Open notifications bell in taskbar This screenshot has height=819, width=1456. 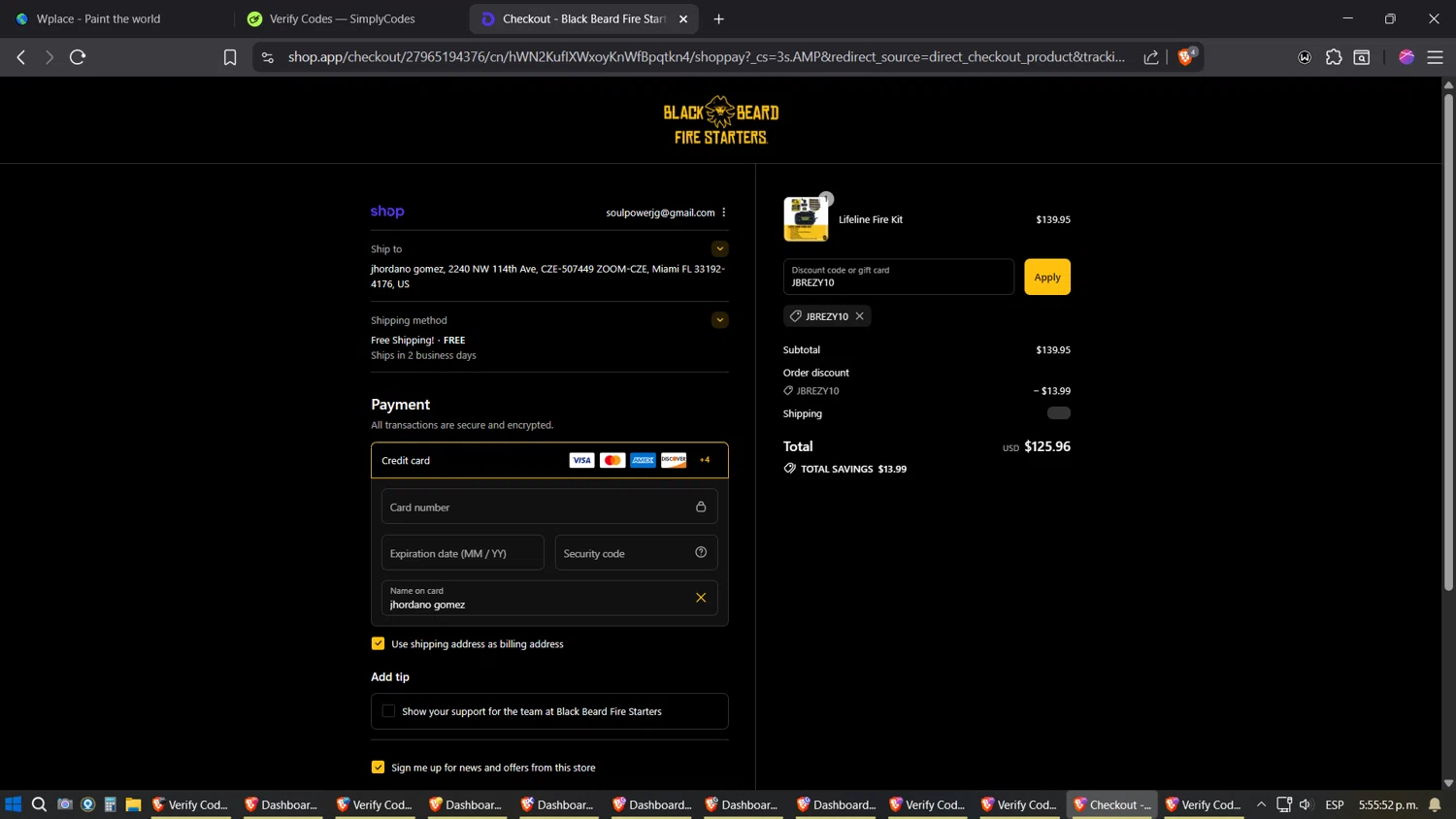click(x=1435, y=804)
